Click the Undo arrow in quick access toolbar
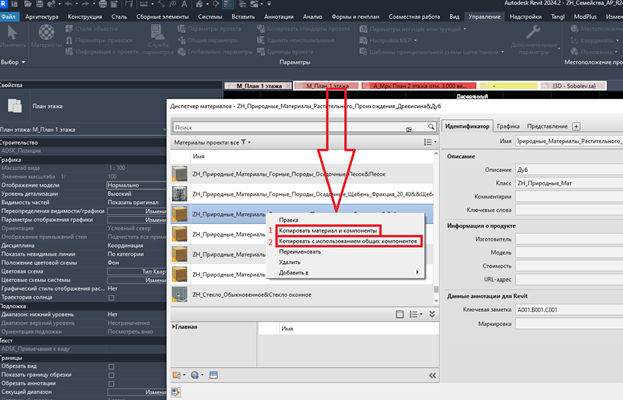 (x=69, y=4)
